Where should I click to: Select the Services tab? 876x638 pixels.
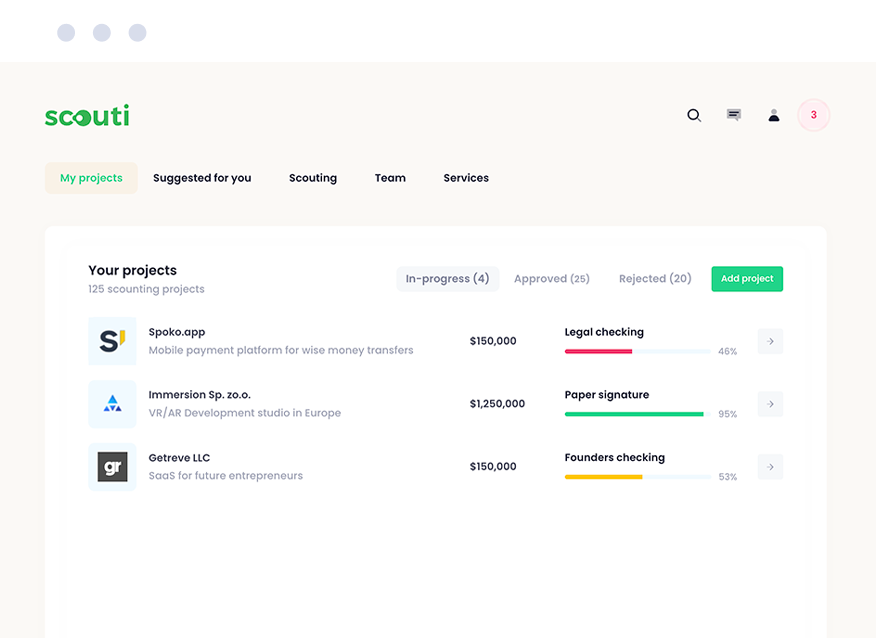coord(466,178)
